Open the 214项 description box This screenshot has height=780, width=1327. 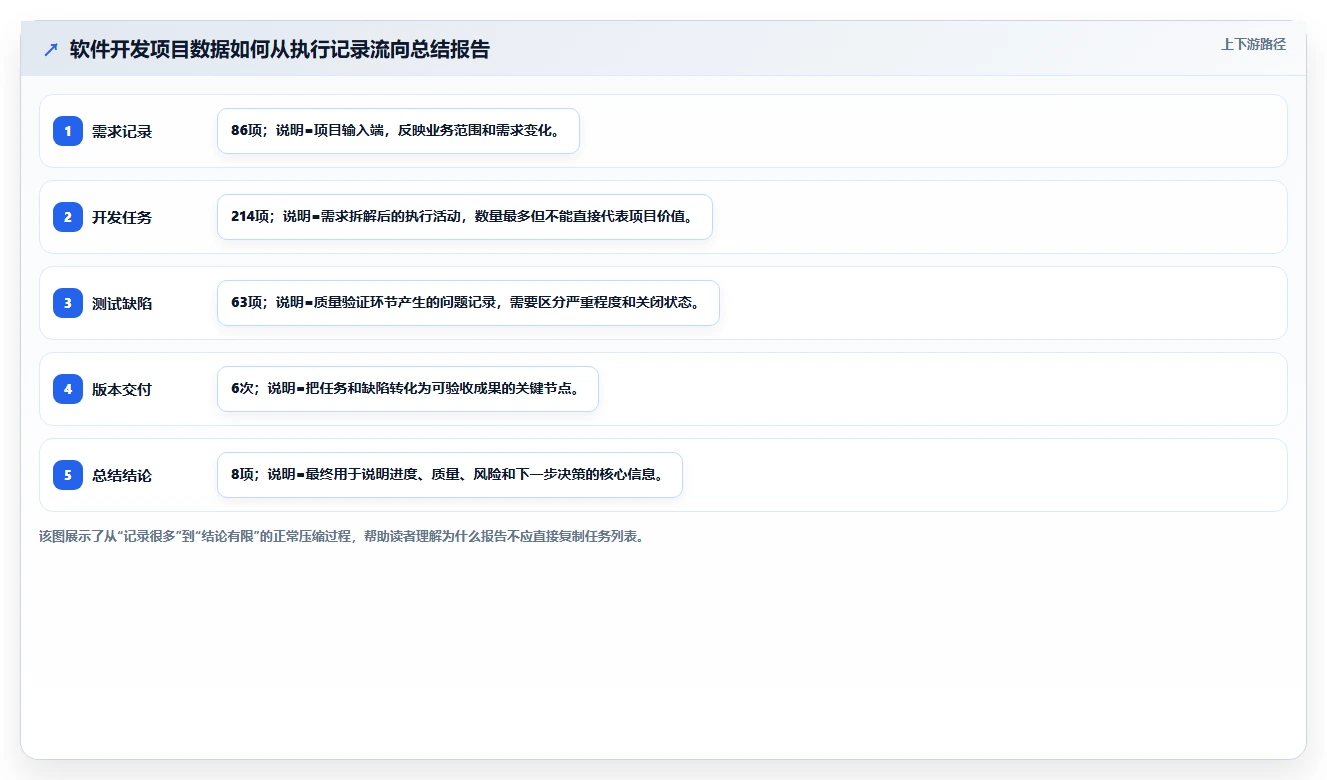(x=465, y=217)
